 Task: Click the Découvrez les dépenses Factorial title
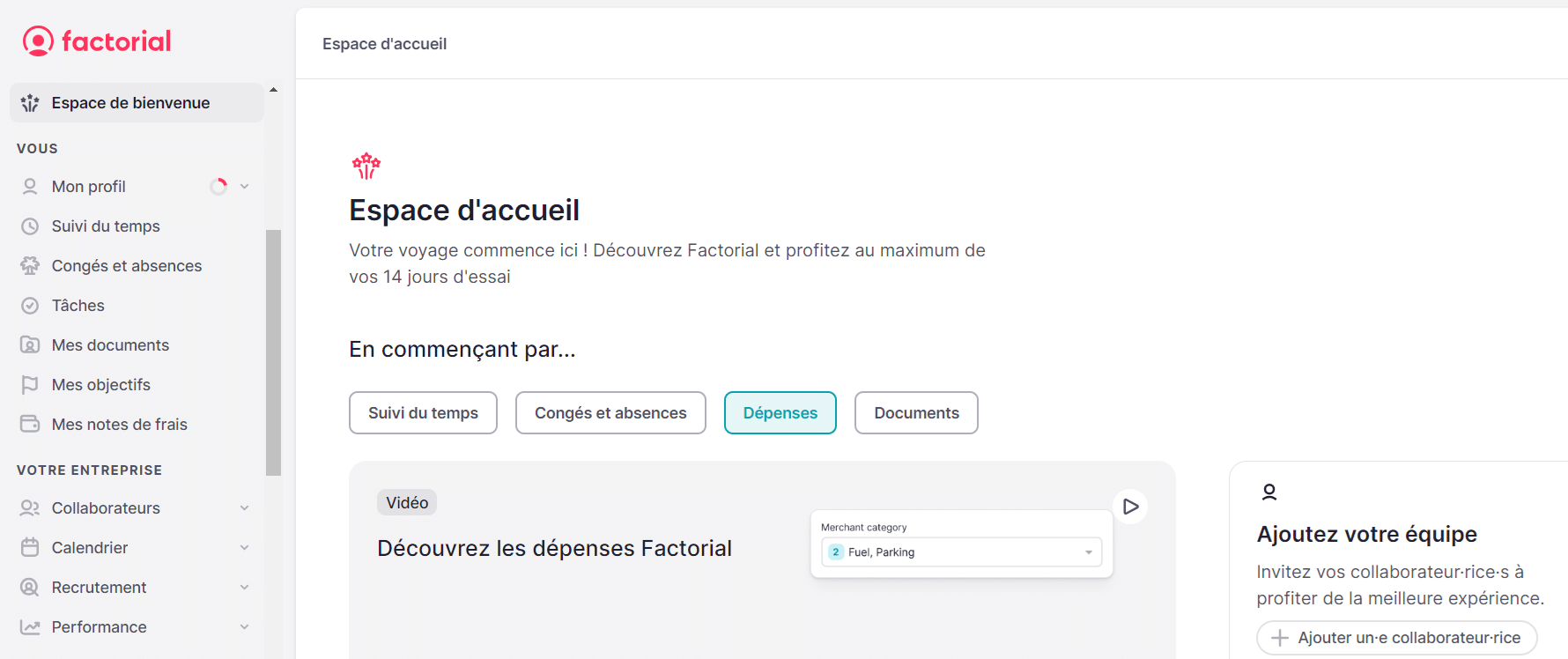pos(555,549)
